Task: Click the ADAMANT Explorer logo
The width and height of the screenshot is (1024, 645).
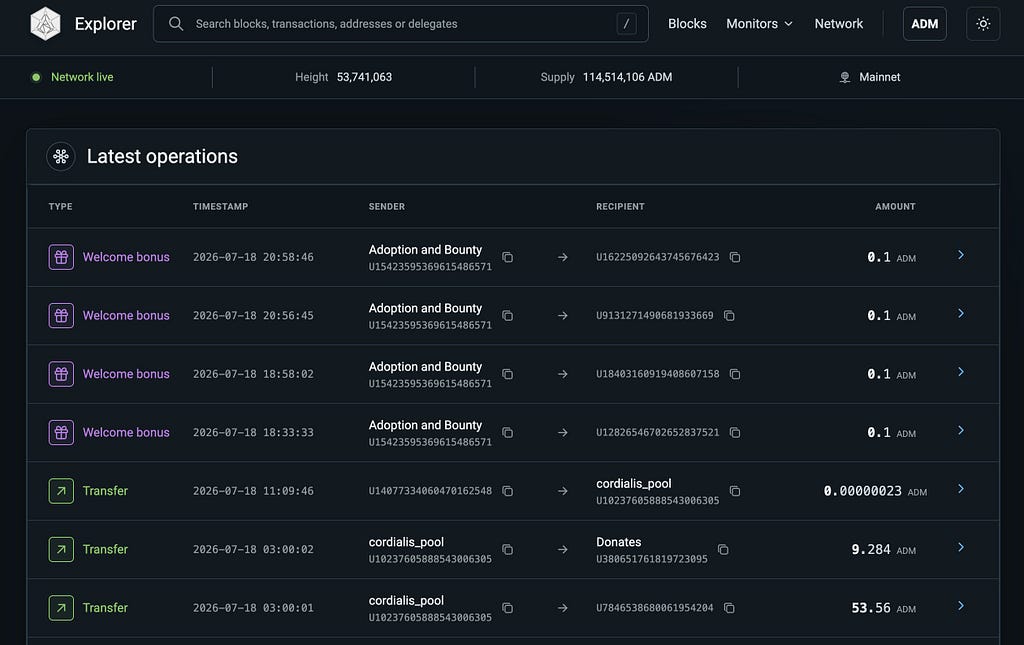Action: tap(45, 24)
